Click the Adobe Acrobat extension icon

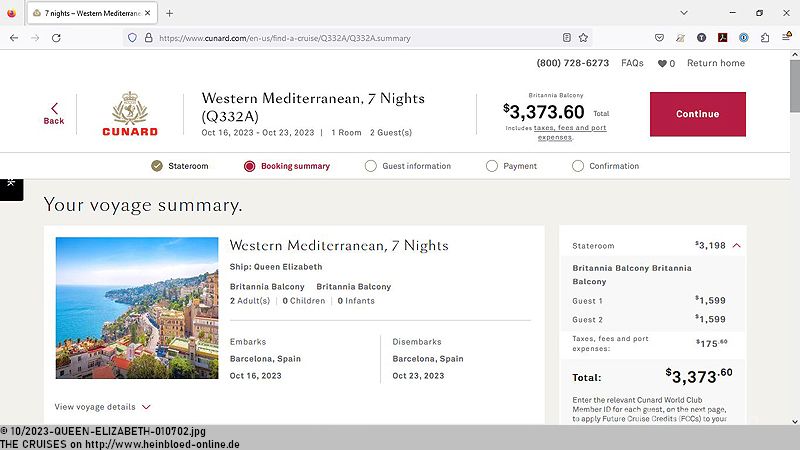coord(722,37)
